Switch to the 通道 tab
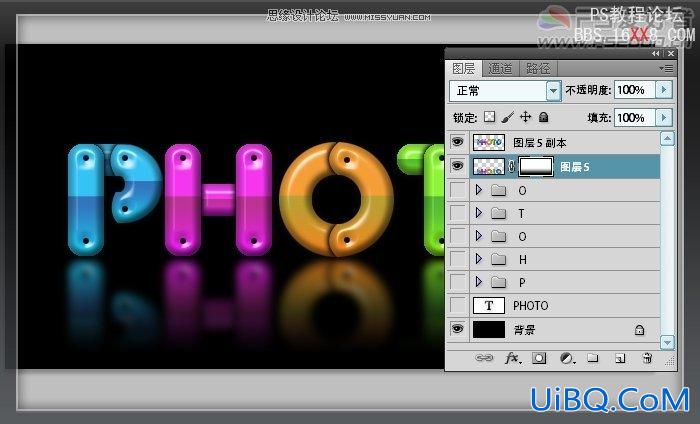Image resolution: width=700 pixels, height=424 pixels. (x=500, y=68)
